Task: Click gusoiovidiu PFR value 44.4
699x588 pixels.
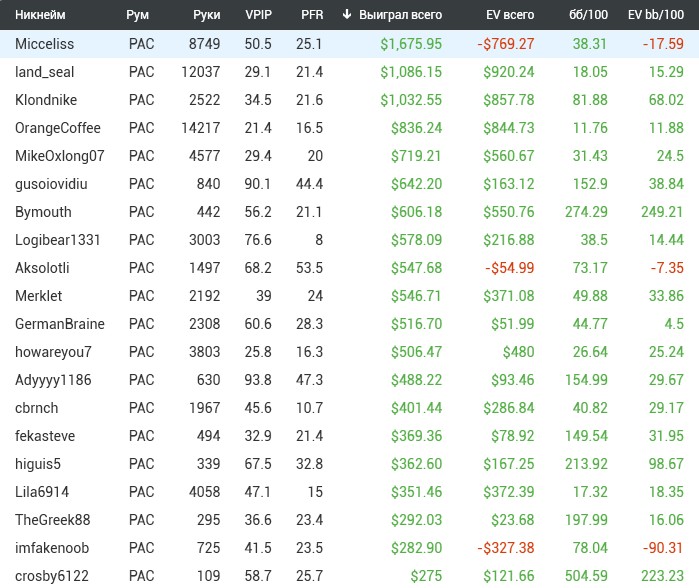Action: click(309, 184)
